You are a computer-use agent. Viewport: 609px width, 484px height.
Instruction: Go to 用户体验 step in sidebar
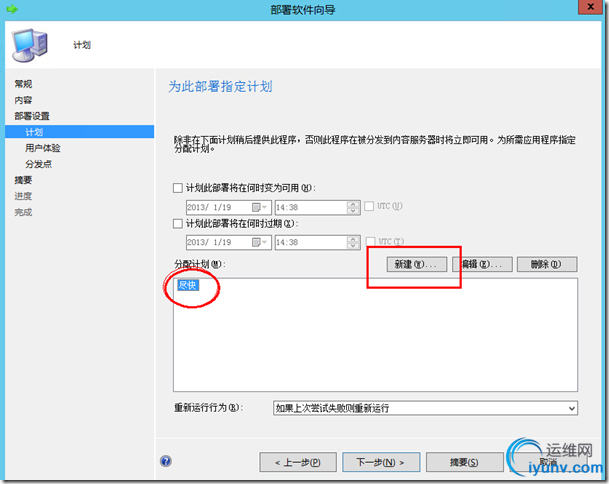click(x=43, y=148)
